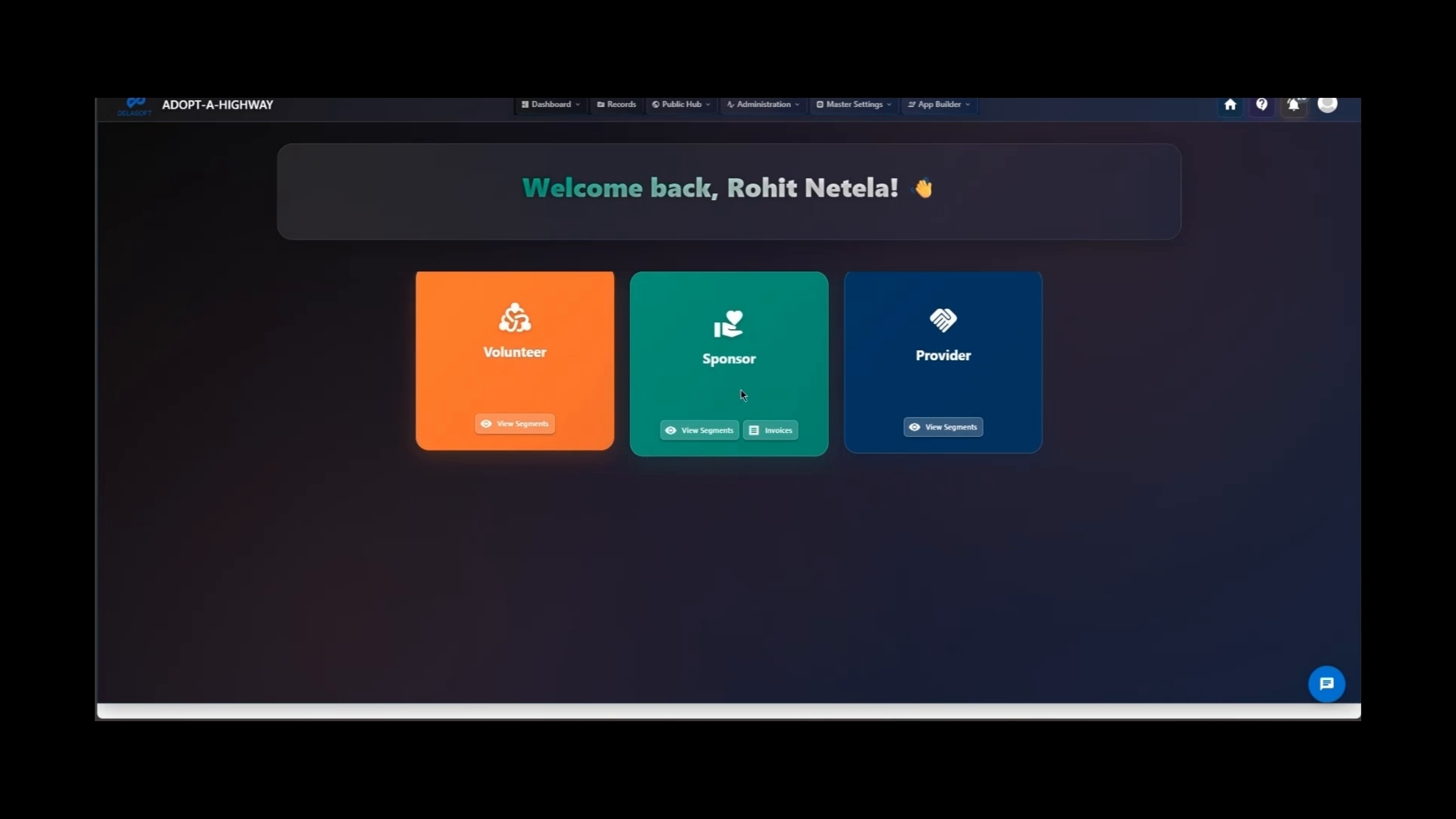Screen dimensions: 1456x819
Task: Open the Public Hub menu
Action: click(x=679, y=105)
